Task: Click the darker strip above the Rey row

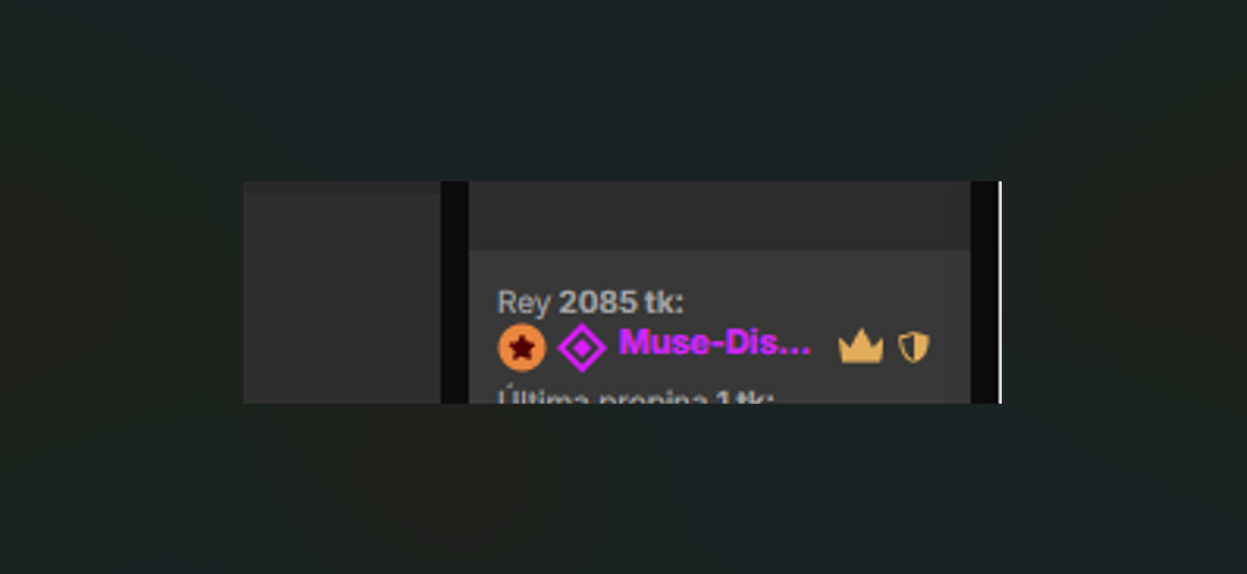Action: [719, 215]
